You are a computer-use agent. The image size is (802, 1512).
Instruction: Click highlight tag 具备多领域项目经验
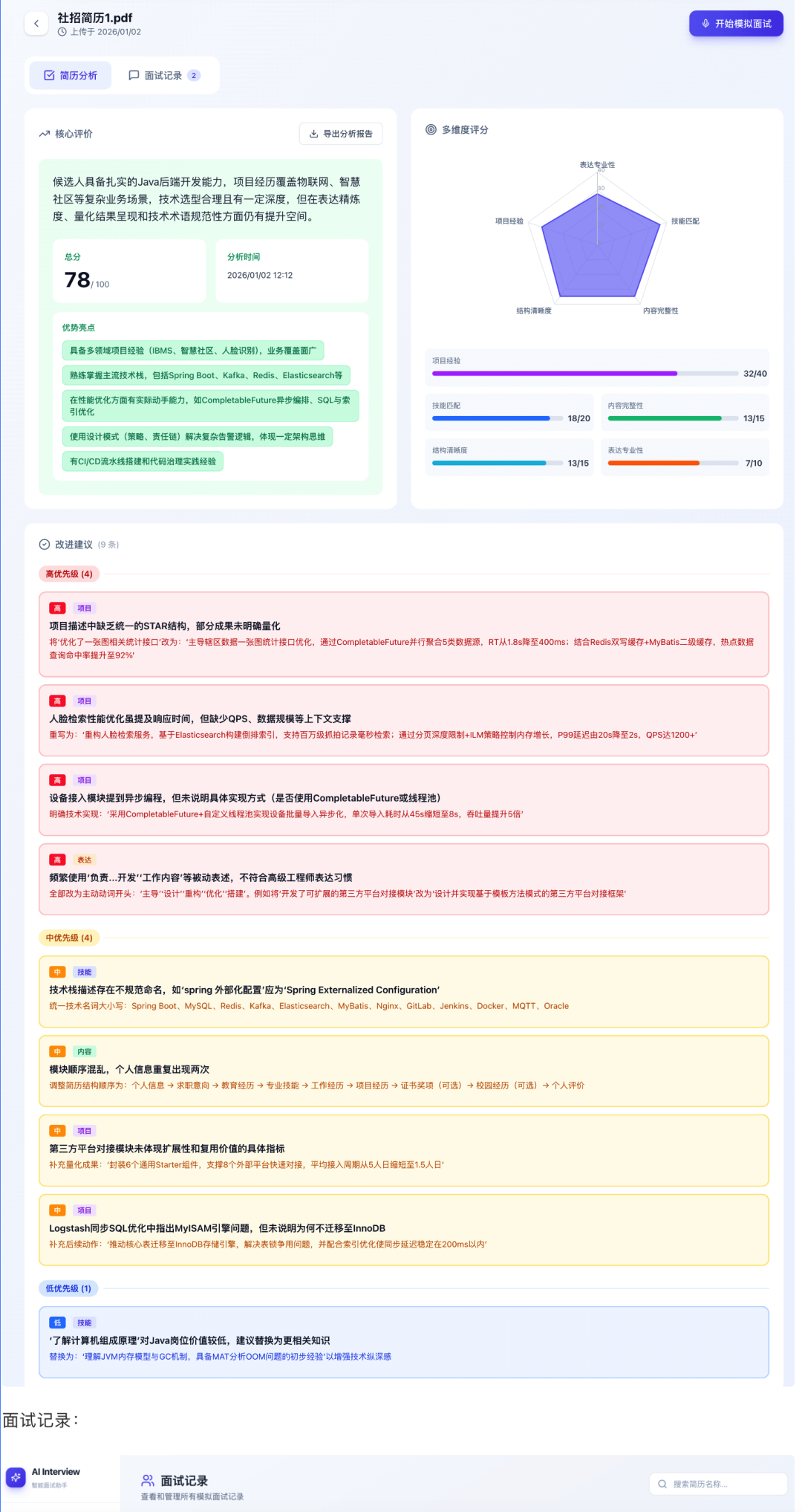[x=192, y=351]
